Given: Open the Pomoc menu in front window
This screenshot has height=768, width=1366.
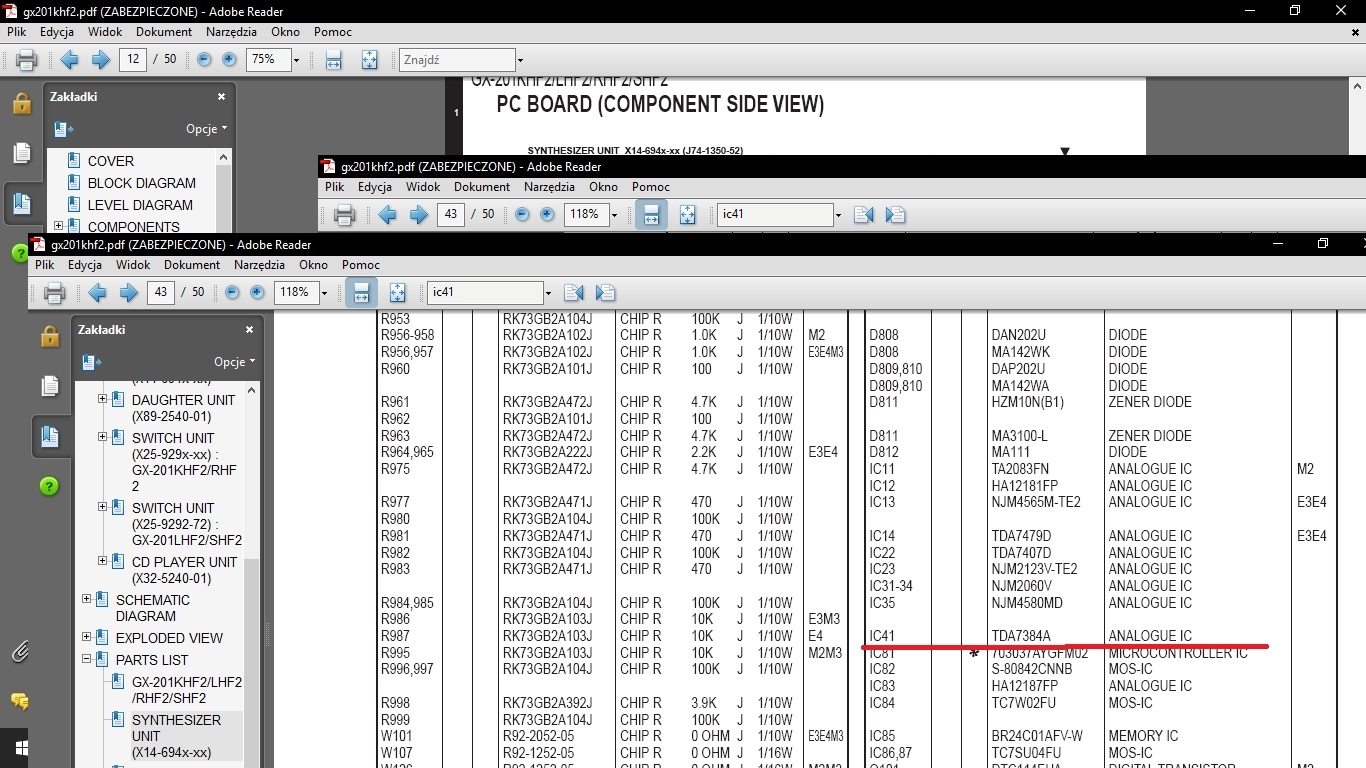Looking at the screenshot, I should (x=361, y=265).
